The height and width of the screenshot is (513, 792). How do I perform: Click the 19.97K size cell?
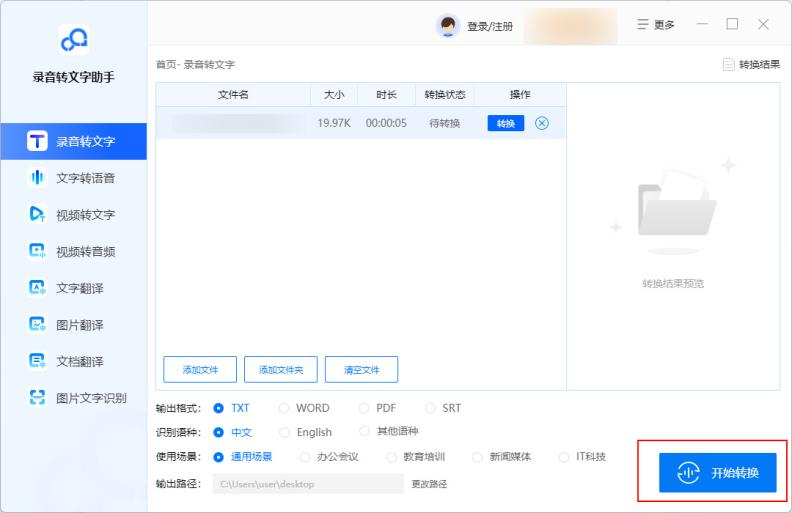point(334,123)
